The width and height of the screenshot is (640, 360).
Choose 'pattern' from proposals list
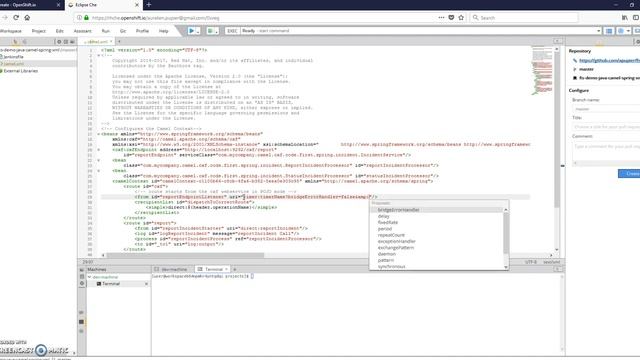click(436, 260)
